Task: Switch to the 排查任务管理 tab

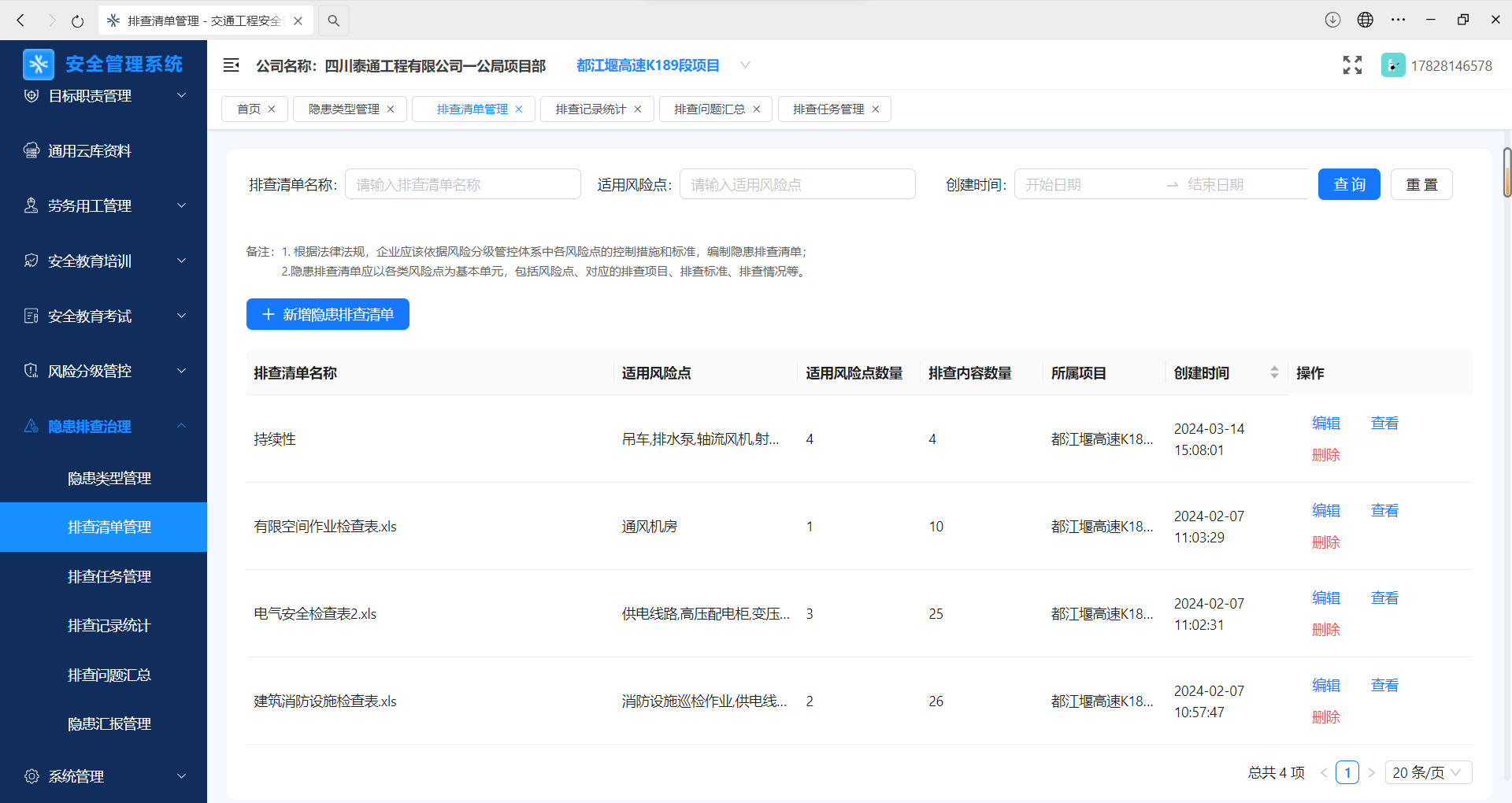Action: coord(827,109)
